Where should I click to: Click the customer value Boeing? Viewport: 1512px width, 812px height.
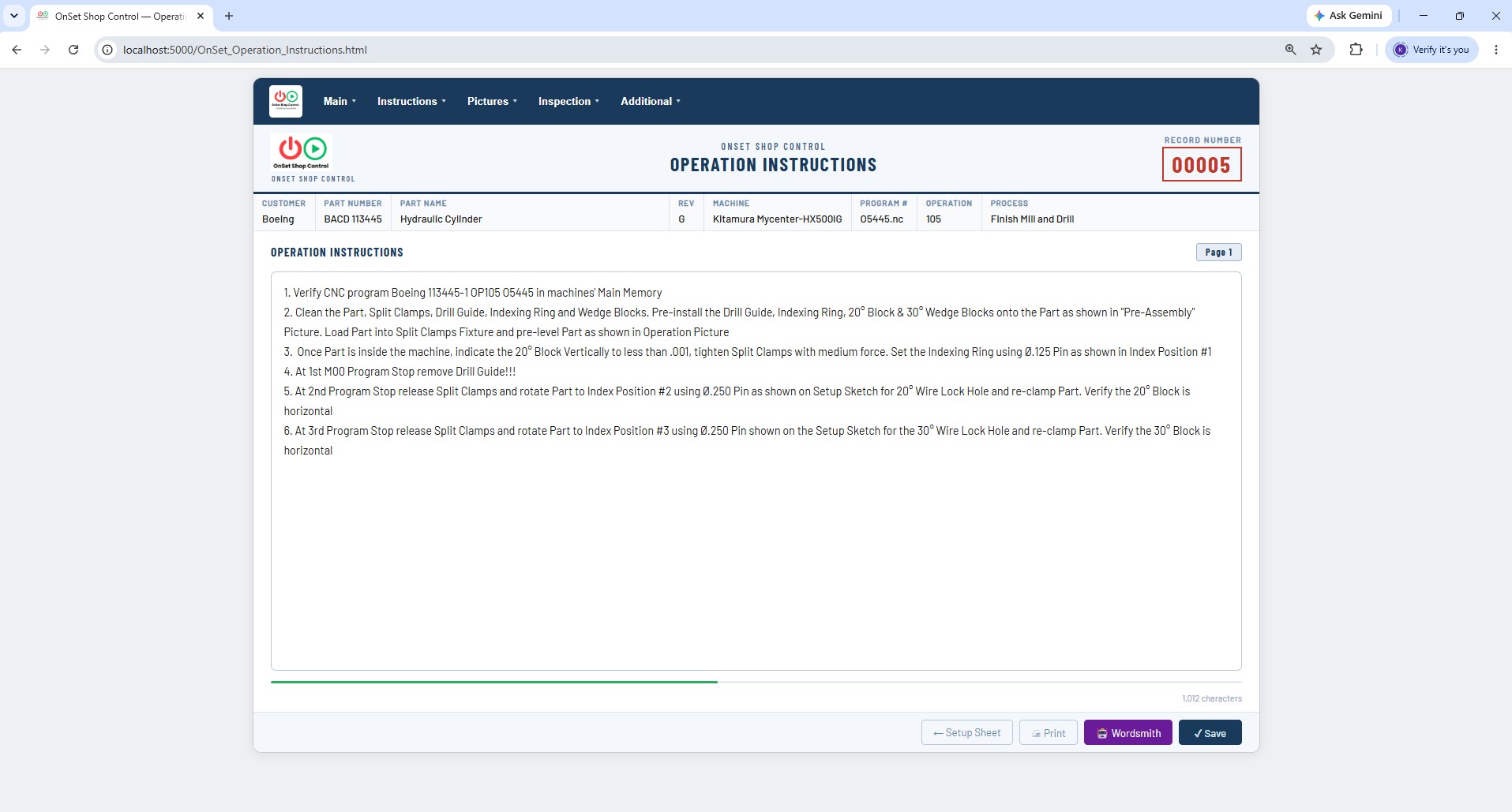pyautogui.click(x=278, y=219)
